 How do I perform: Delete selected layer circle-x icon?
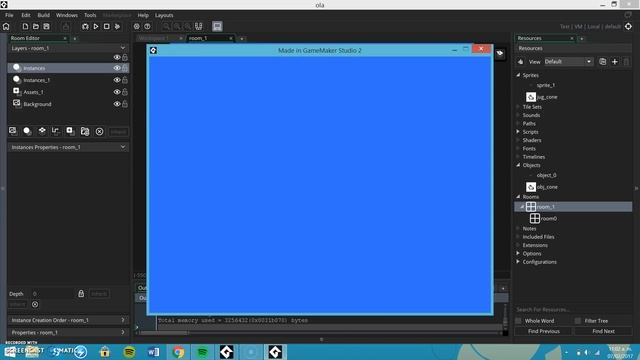point(99,131)
